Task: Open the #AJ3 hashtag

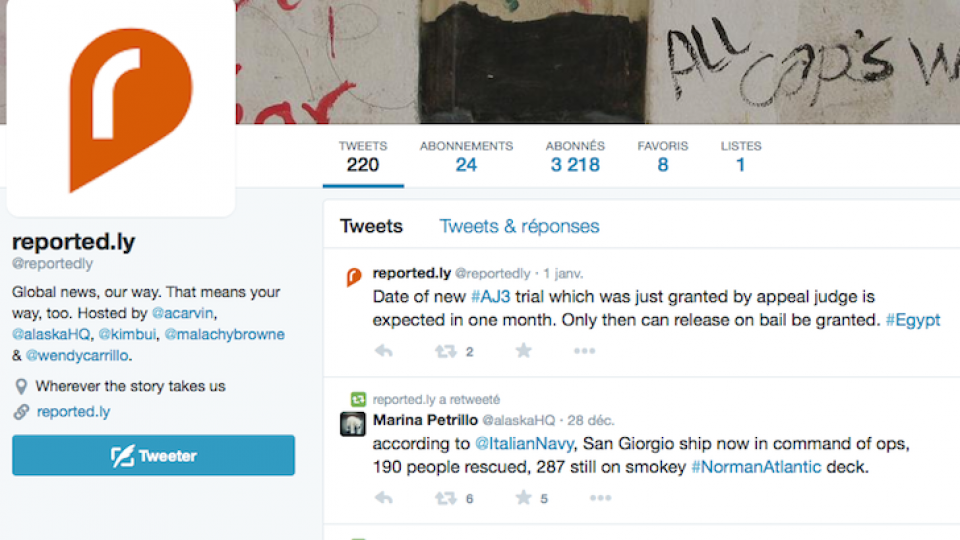Action: click(x=490, y=297)
